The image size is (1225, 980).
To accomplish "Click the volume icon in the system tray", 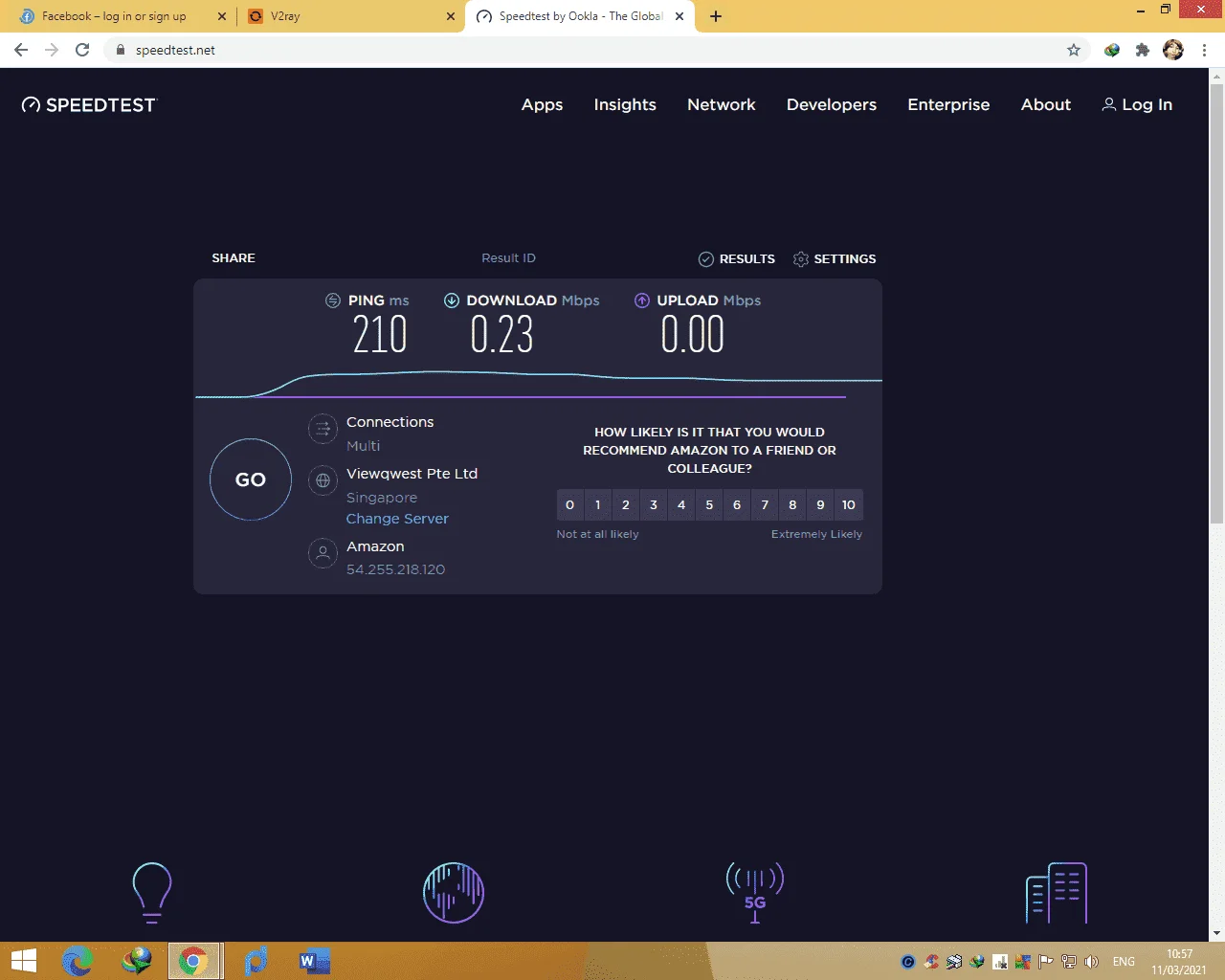I will click(1091, 962).
